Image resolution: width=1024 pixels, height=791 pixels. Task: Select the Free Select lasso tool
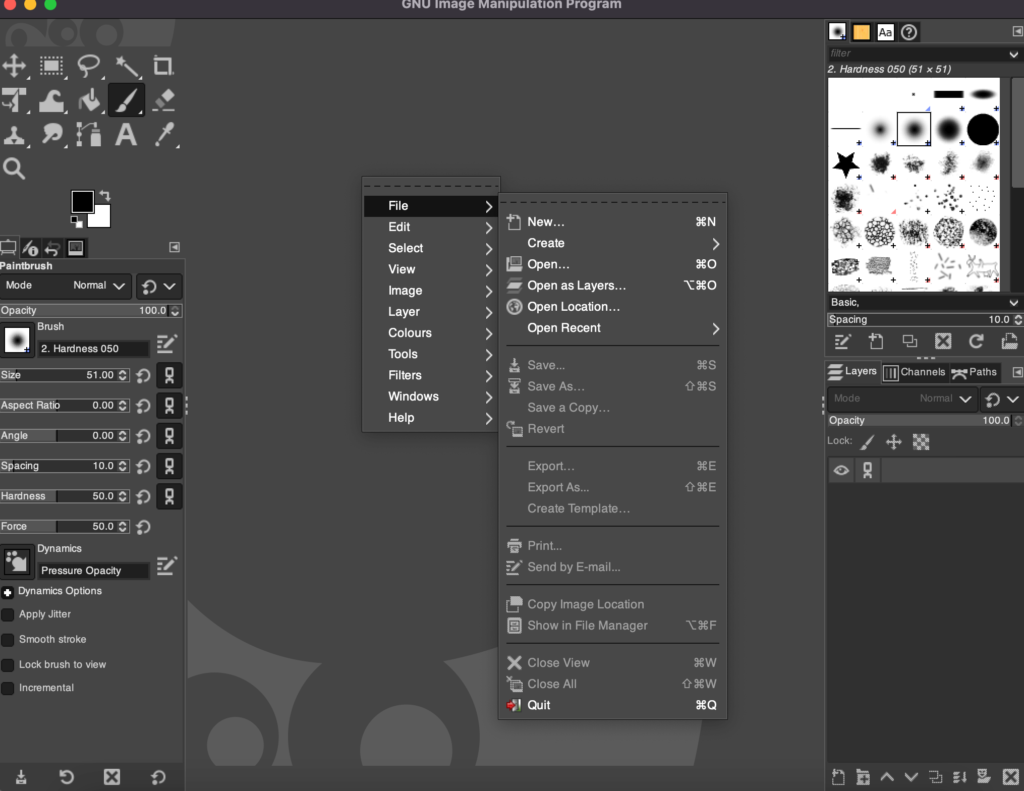coord(89,66)
